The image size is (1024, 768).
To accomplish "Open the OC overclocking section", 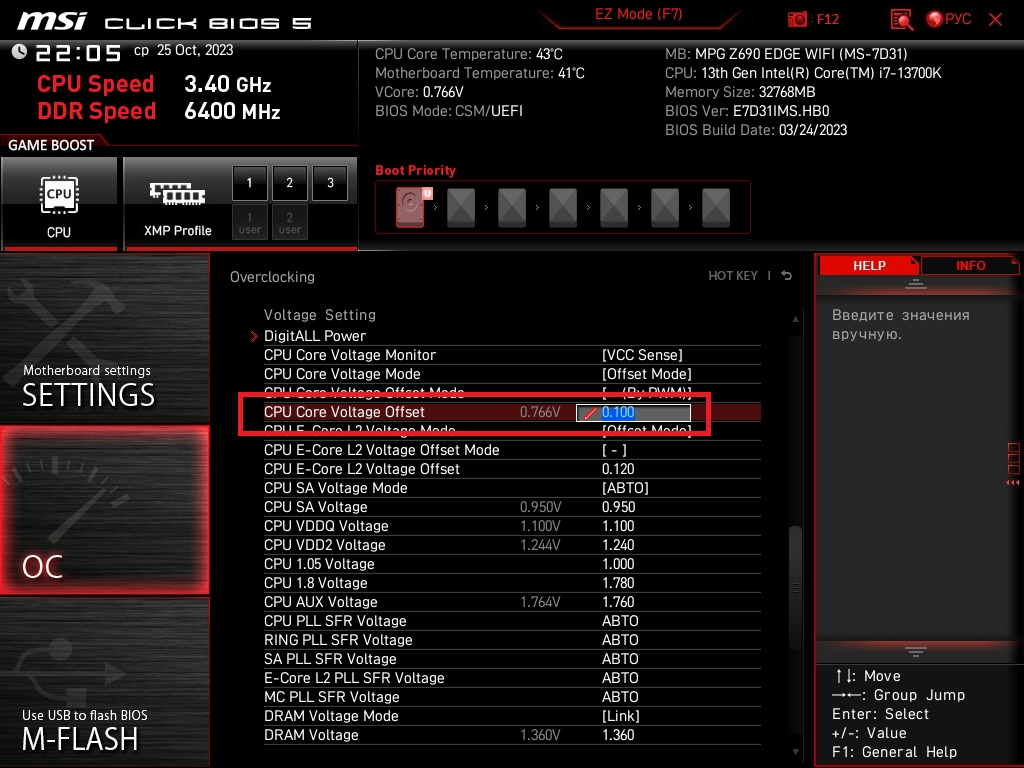I will pos(104,510).
